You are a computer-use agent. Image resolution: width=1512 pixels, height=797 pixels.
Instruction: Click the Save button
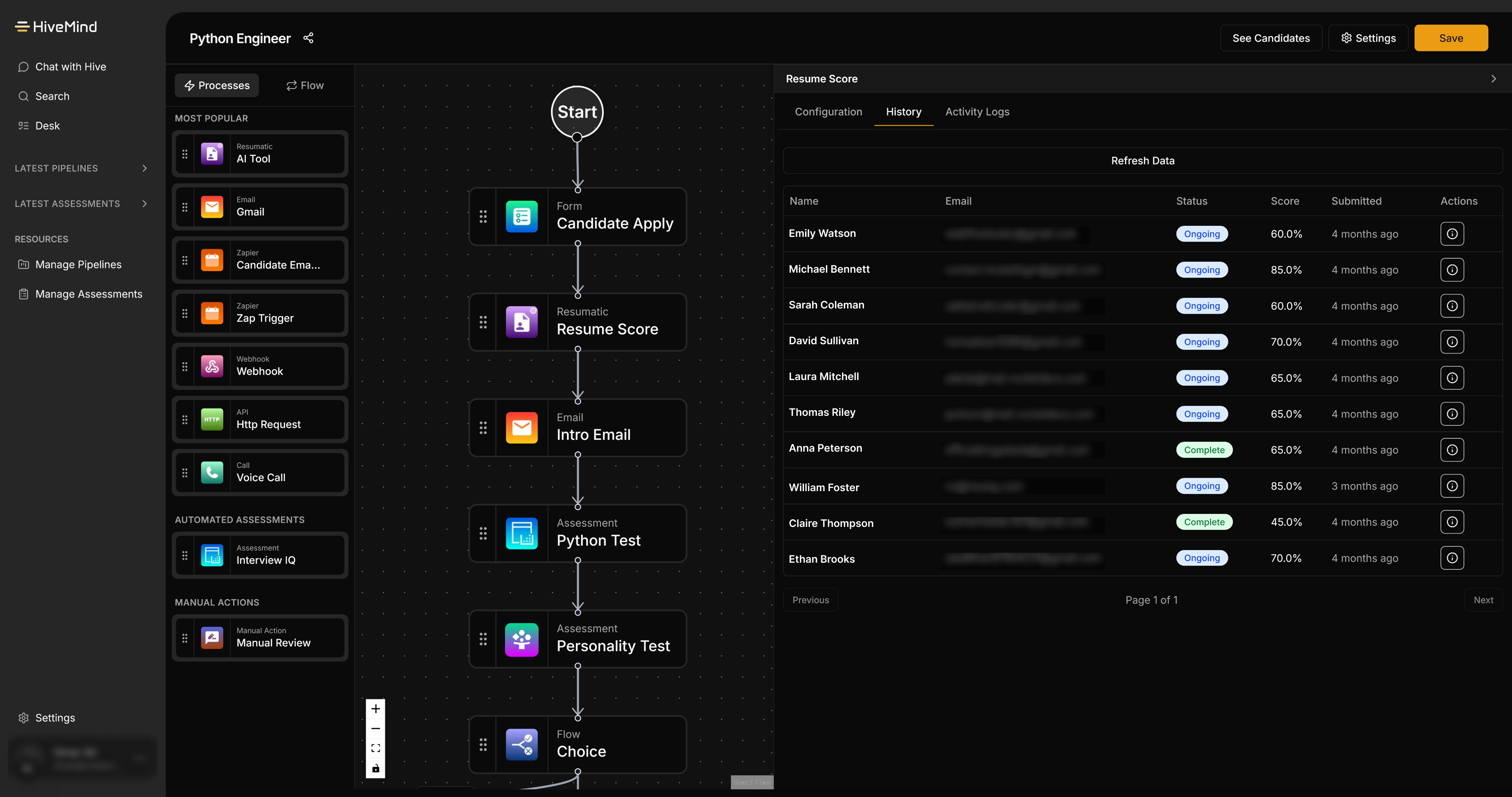(1451, 38)
